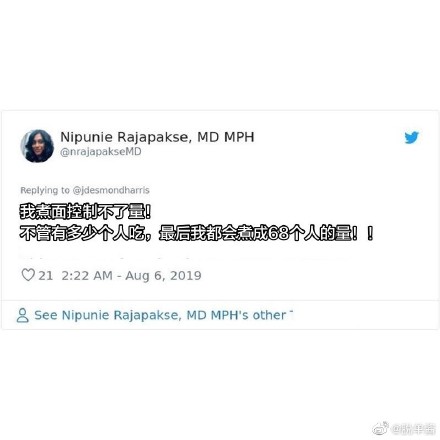Visit the @nrajapakseMD handle
440x440 pixels.
(x=101, y=152)
